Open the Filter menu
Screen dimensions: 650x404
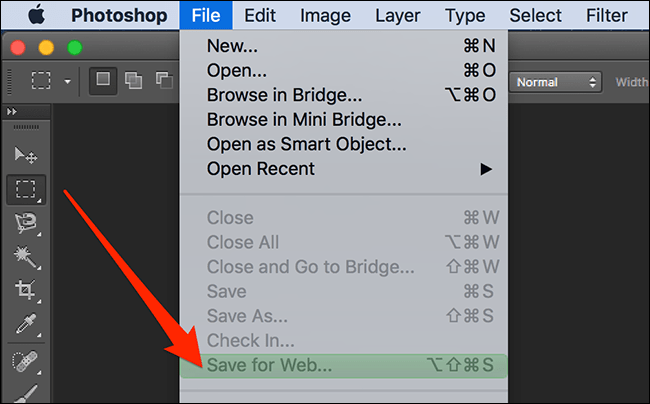pos(606,15)
